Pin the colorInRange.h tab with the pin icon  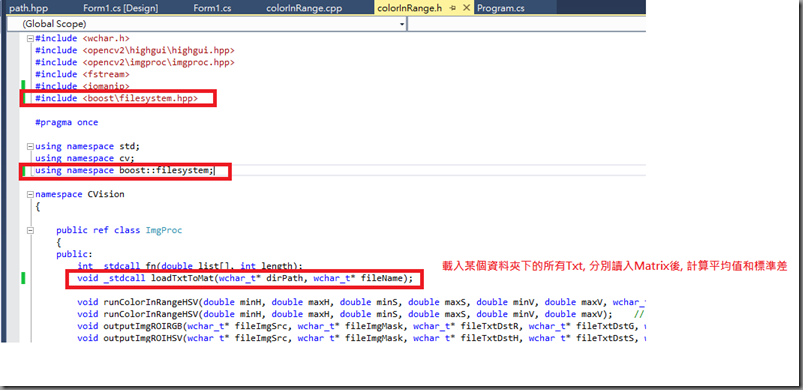pyautogui.click(x=453, y=8)
